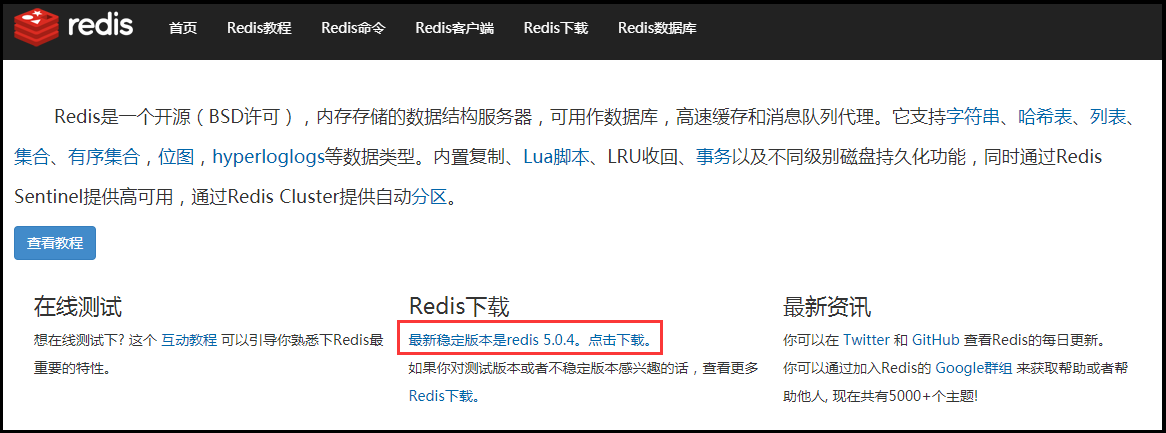Screen dimensions: 1166x433
Task: Open the 事务 link
Action: coord(713,157)
